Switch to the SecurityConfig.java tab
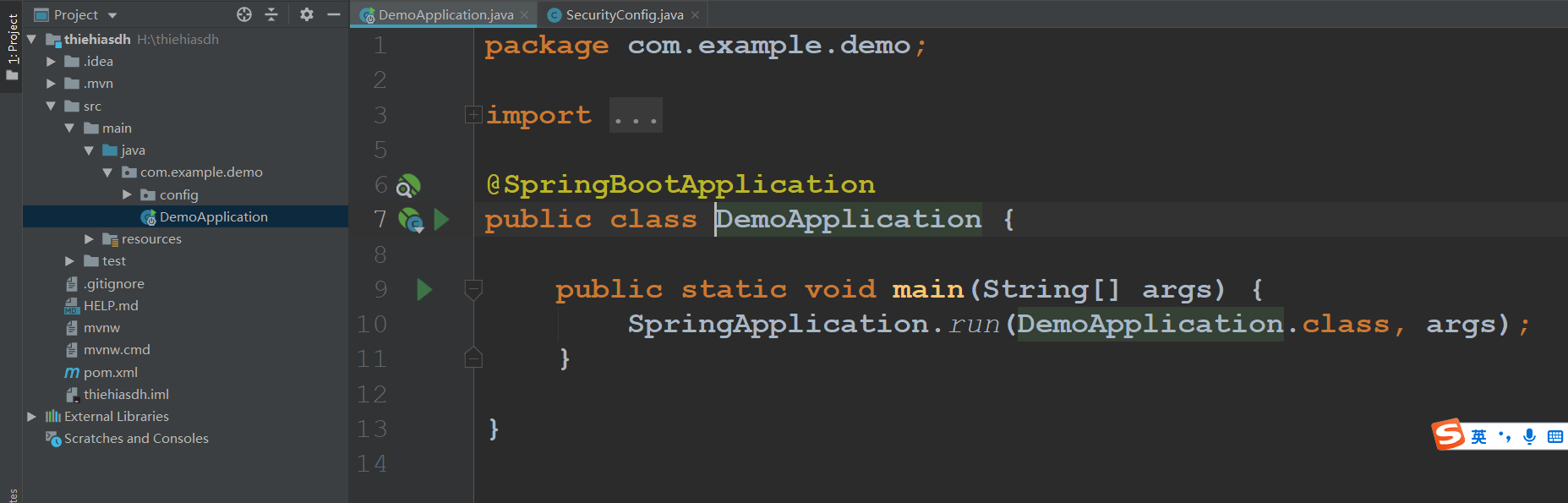The height and width of the screenshot is (503, 1568). [623, 14]
